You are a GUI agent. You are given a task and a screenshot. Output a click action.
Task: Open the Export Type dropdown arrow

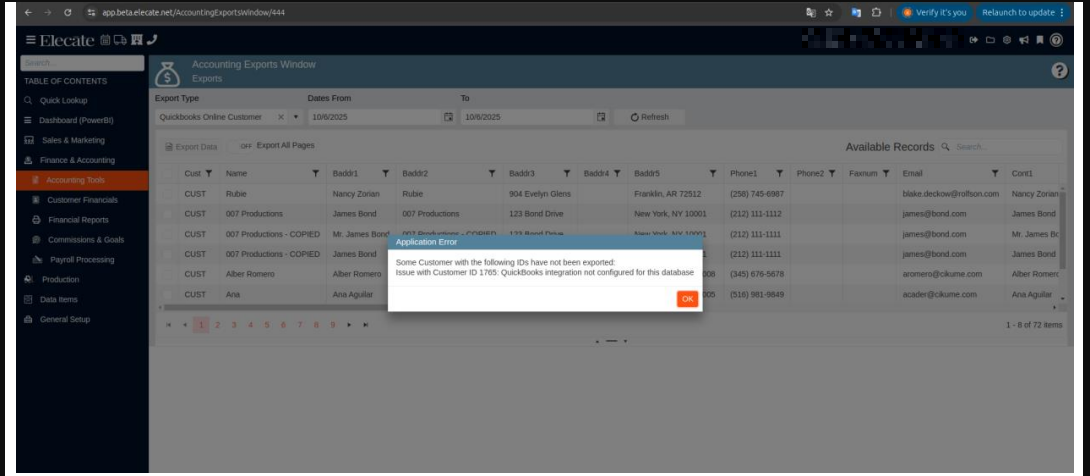pos(296,117)
